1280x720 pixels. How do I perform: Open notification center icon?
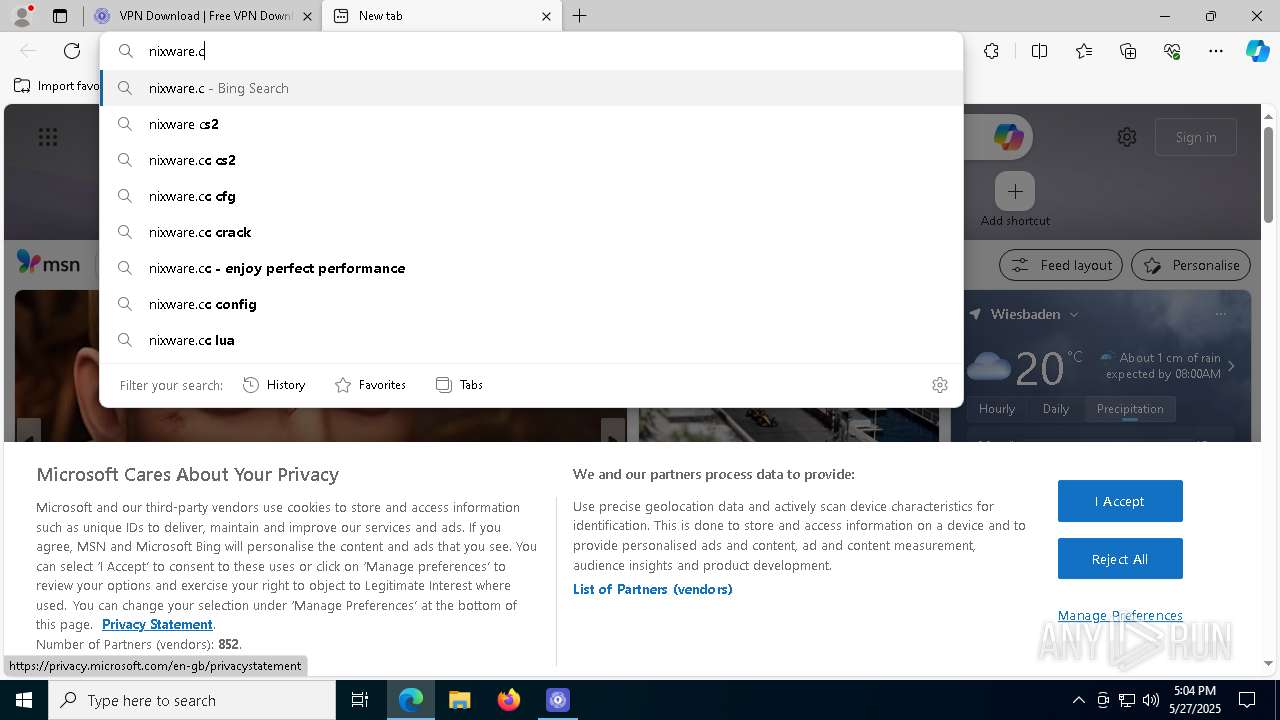click(x=1247, y=700)
